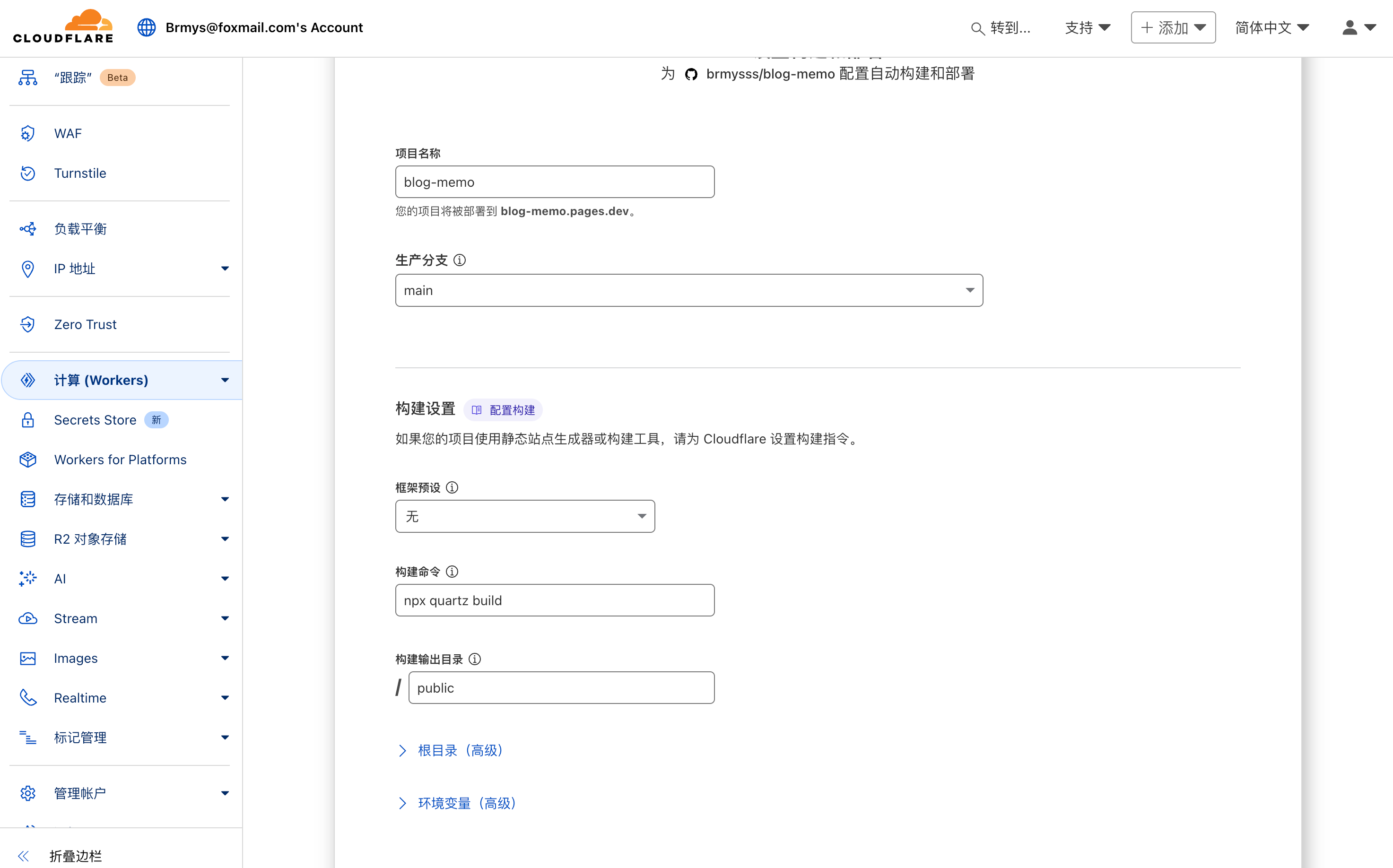
Task: Click the 标记管理 tag manager icon
Action: [27, 738]
